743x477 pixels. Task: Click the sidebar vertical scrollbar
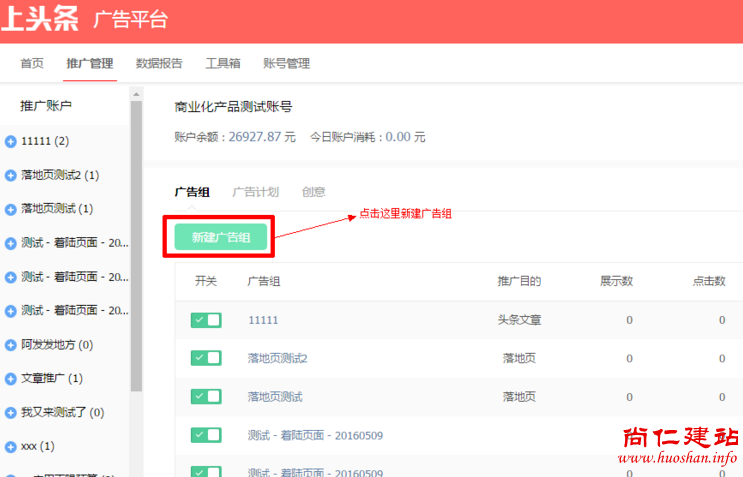point(136,250)
